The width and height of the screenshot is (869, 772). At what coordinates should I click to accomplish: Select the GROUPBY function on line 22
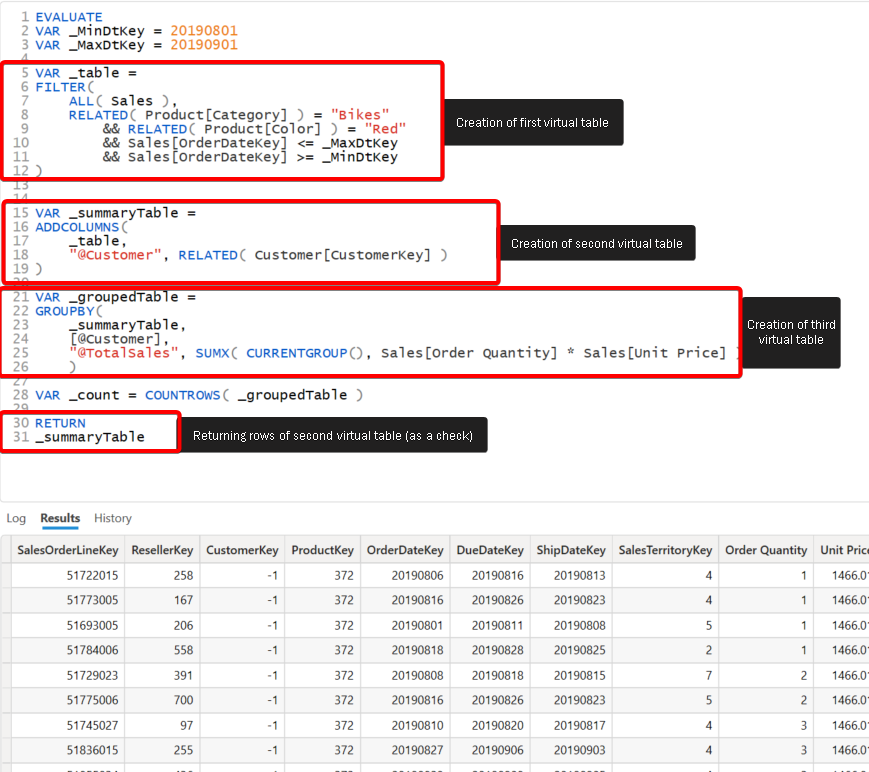point(66,310)
